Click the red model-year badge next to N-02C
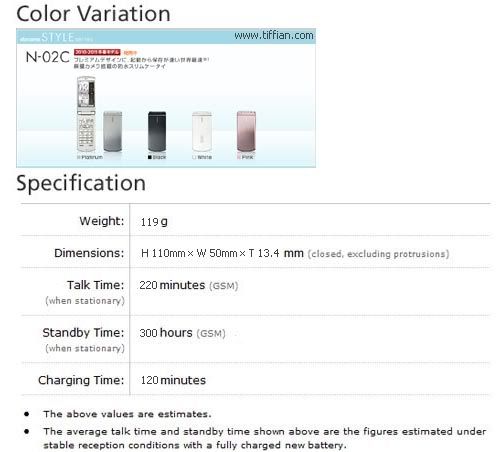Image resolution: width=500 pixels, height=452 pixels. [97, 52]
